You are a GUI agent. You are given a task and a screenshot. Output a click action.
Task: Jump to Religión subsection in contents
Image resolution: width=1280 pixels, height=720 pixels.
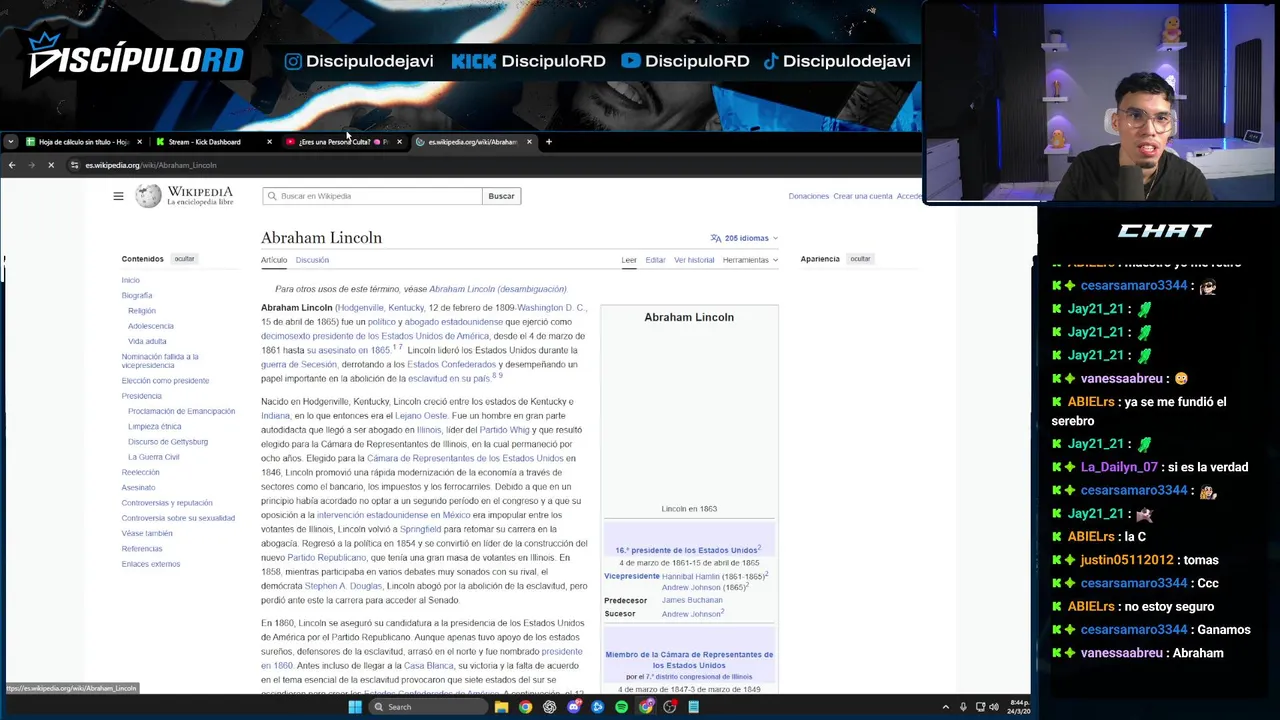(142, 311)
